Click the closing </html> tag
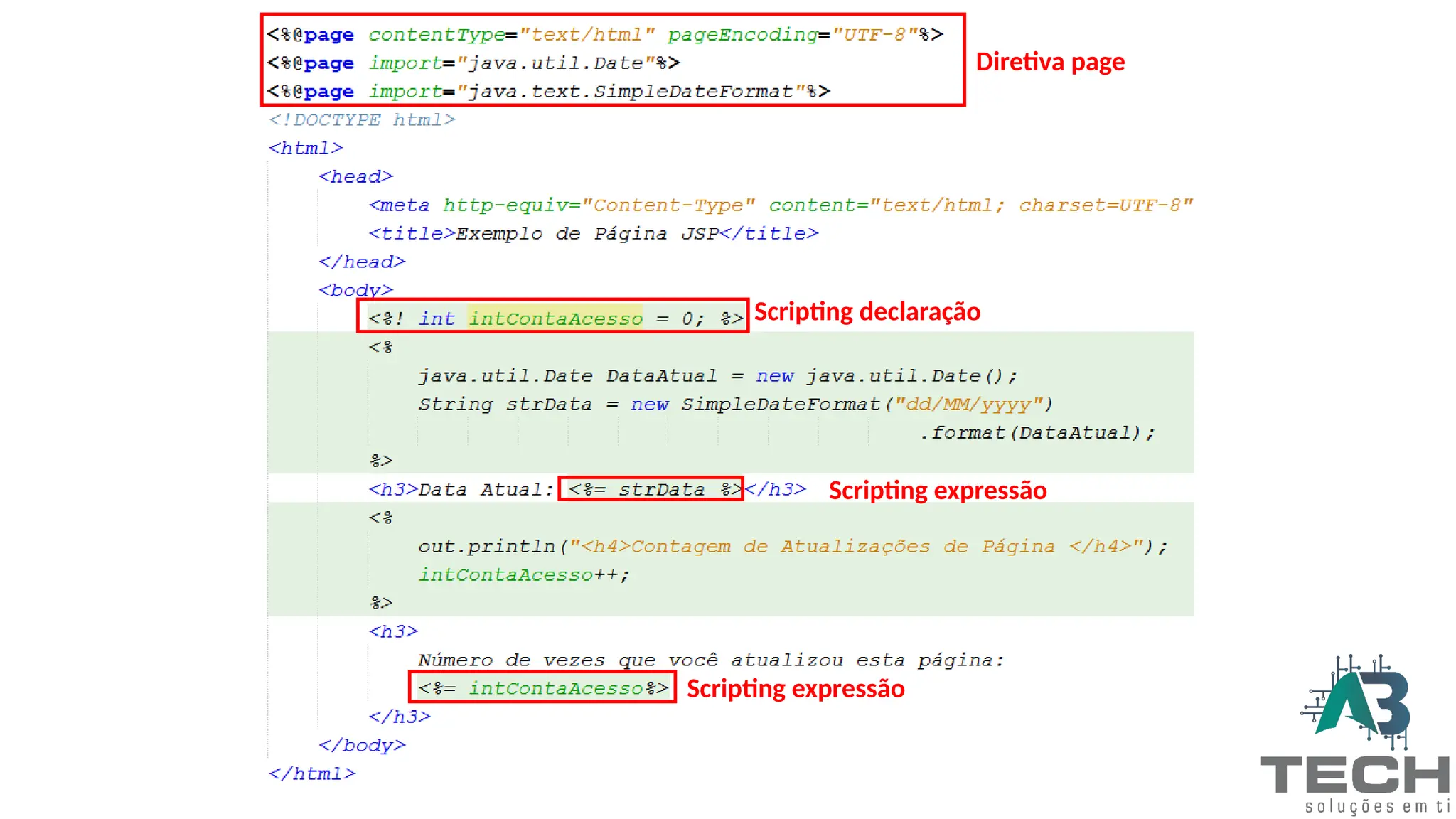 (312, 774)
